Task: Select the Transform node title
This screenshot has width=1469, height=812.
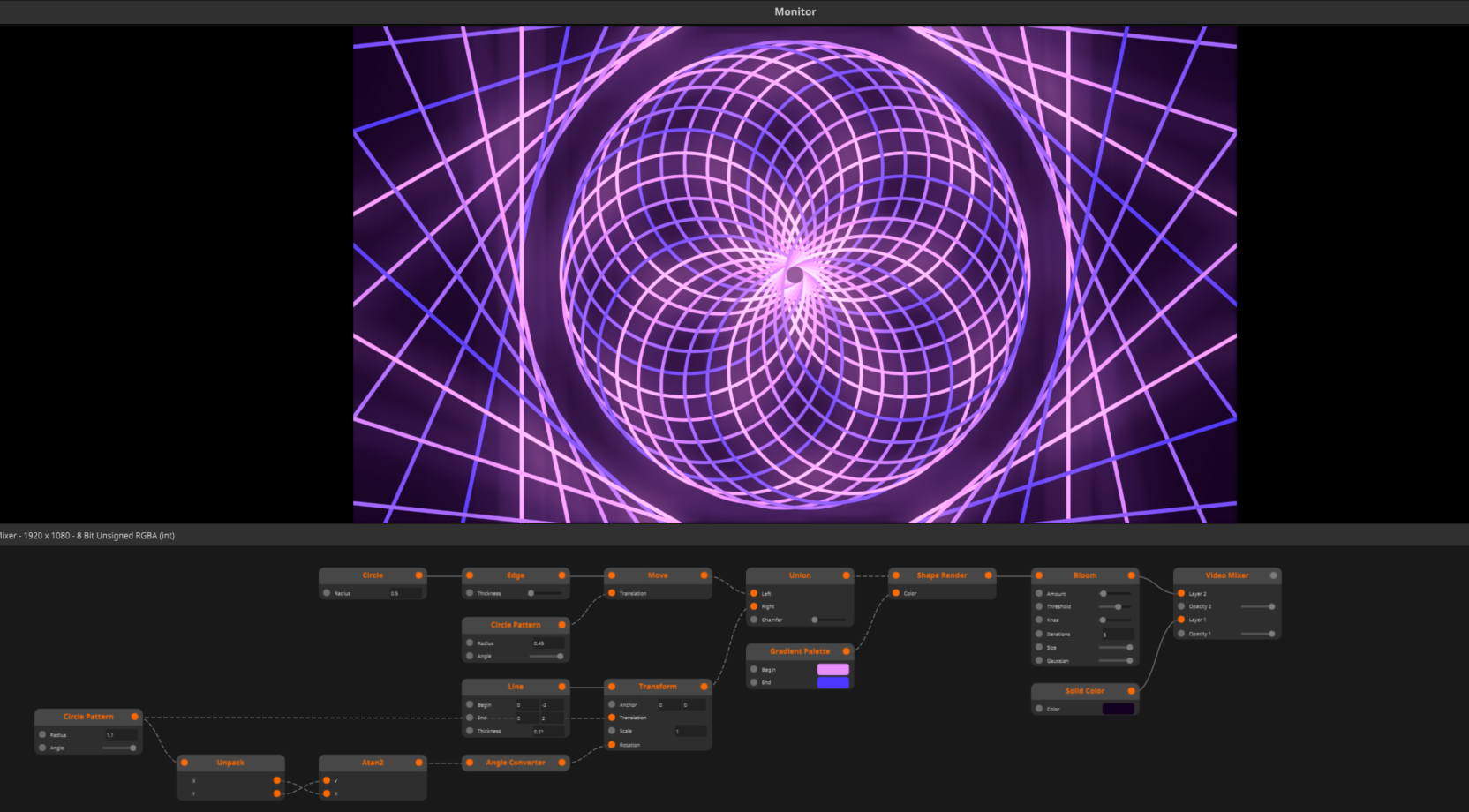Action: [x=658, y=687]
